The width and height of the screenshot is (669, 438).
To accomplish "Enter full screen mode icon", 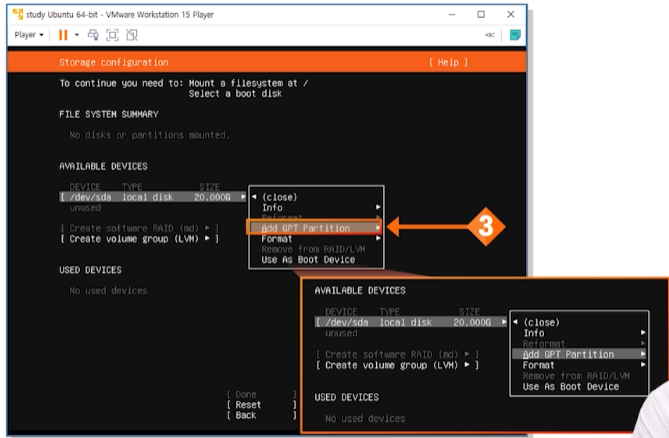I will [x=112, y=35].
